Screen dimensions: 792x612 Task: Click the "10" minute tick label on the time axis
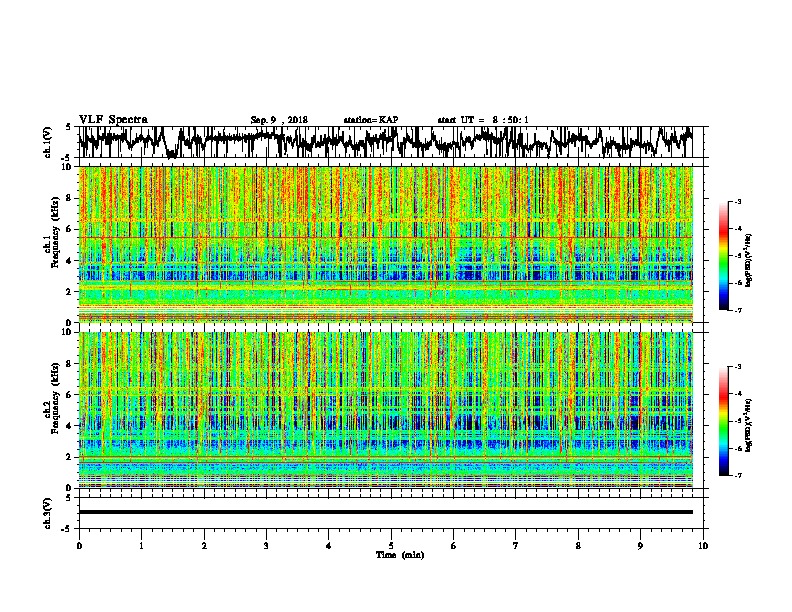(703, 546)
